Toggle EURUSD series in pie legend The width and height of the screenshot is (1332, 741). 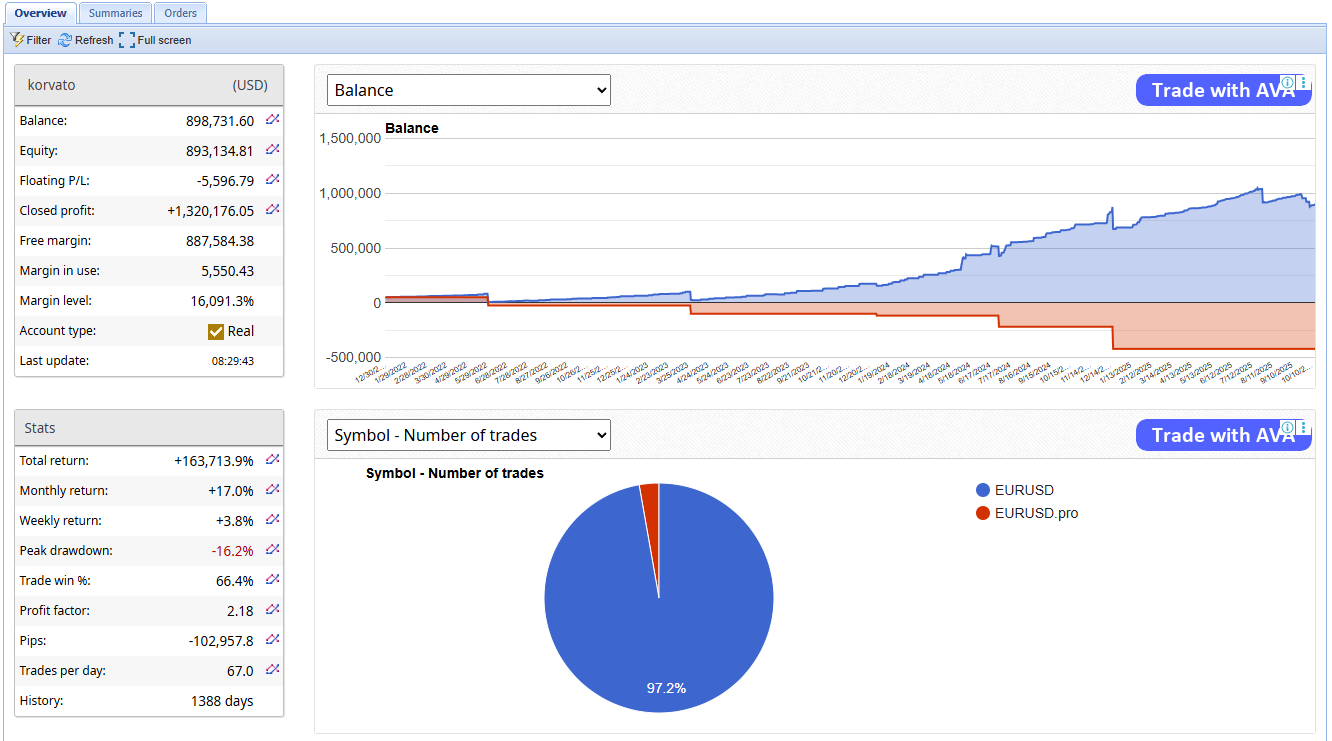1014,490
